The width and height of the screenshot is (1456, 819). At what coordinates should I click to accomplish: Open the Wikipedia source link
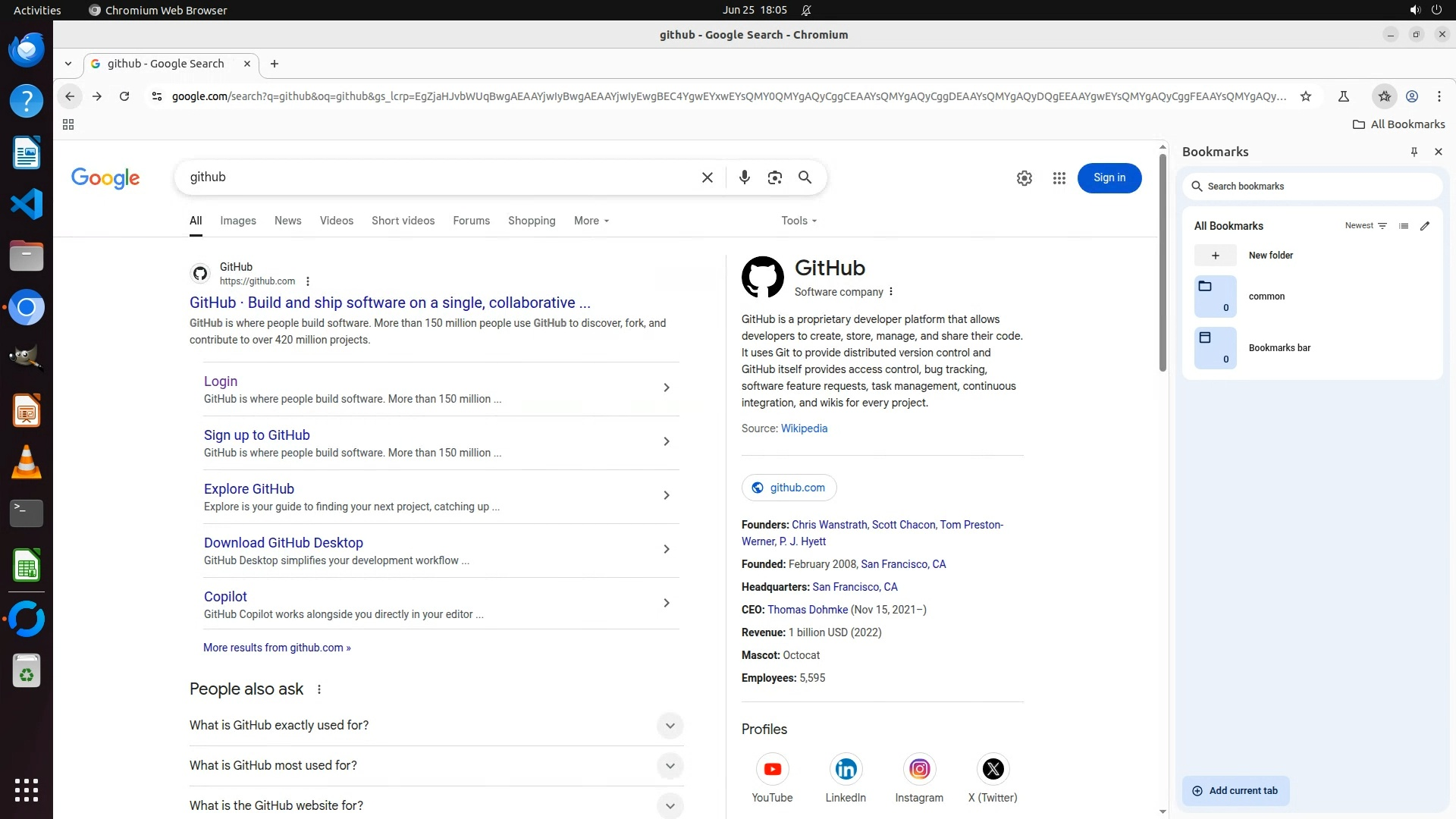click(x=804, y=428)
